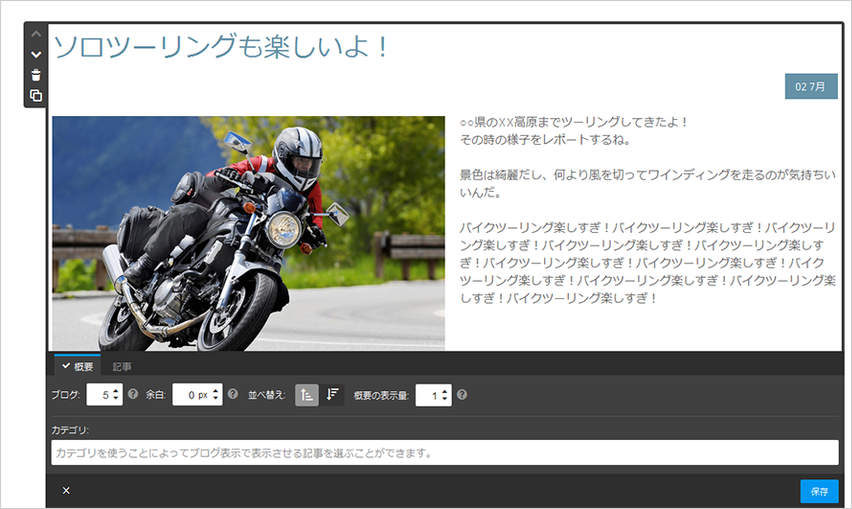Click the motorcycle rider thumbnail image
Viewport: 852px width, 509px height.
click(248, 233)
